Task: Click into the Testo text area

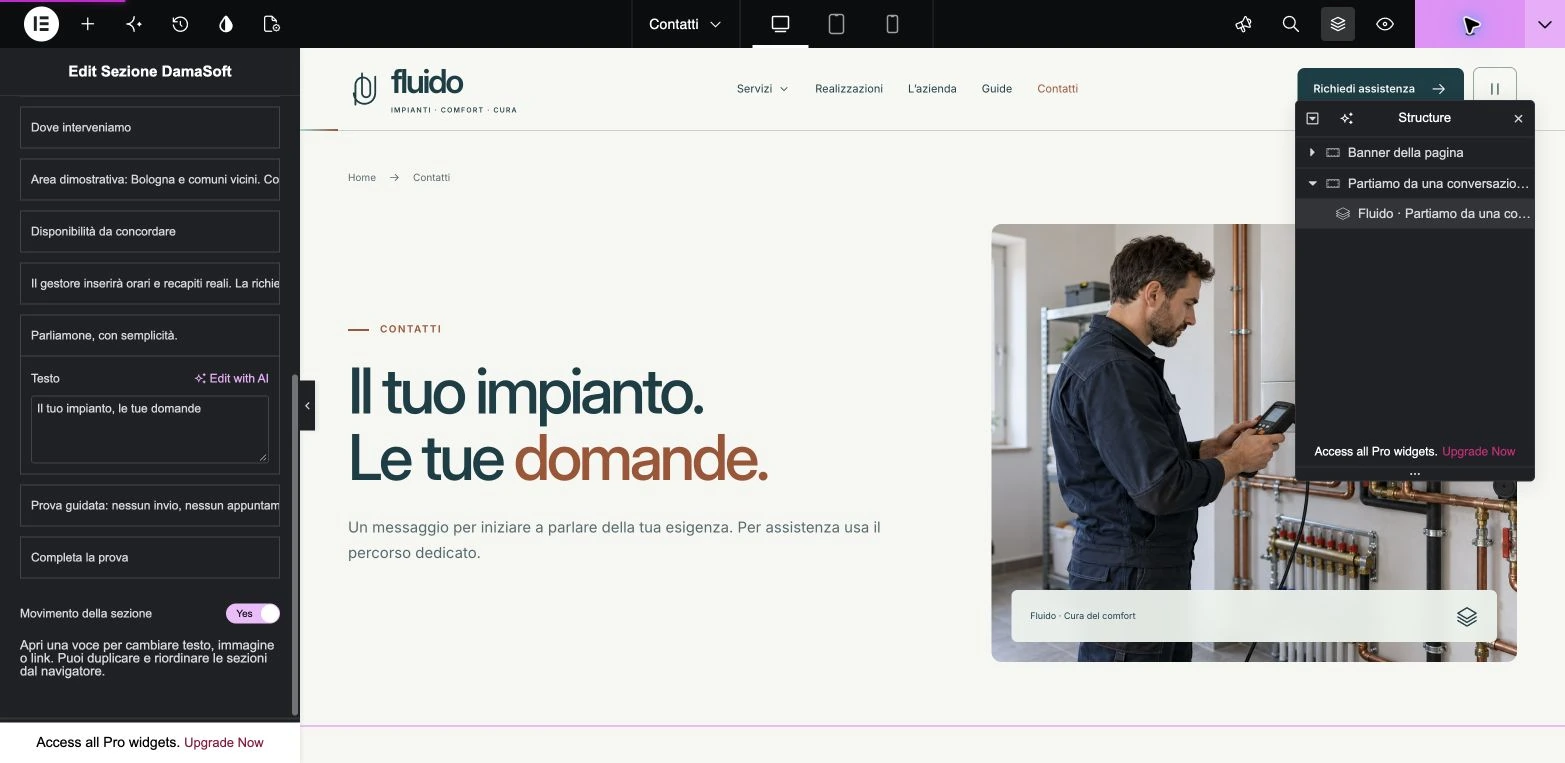Action: coord(150,429)
